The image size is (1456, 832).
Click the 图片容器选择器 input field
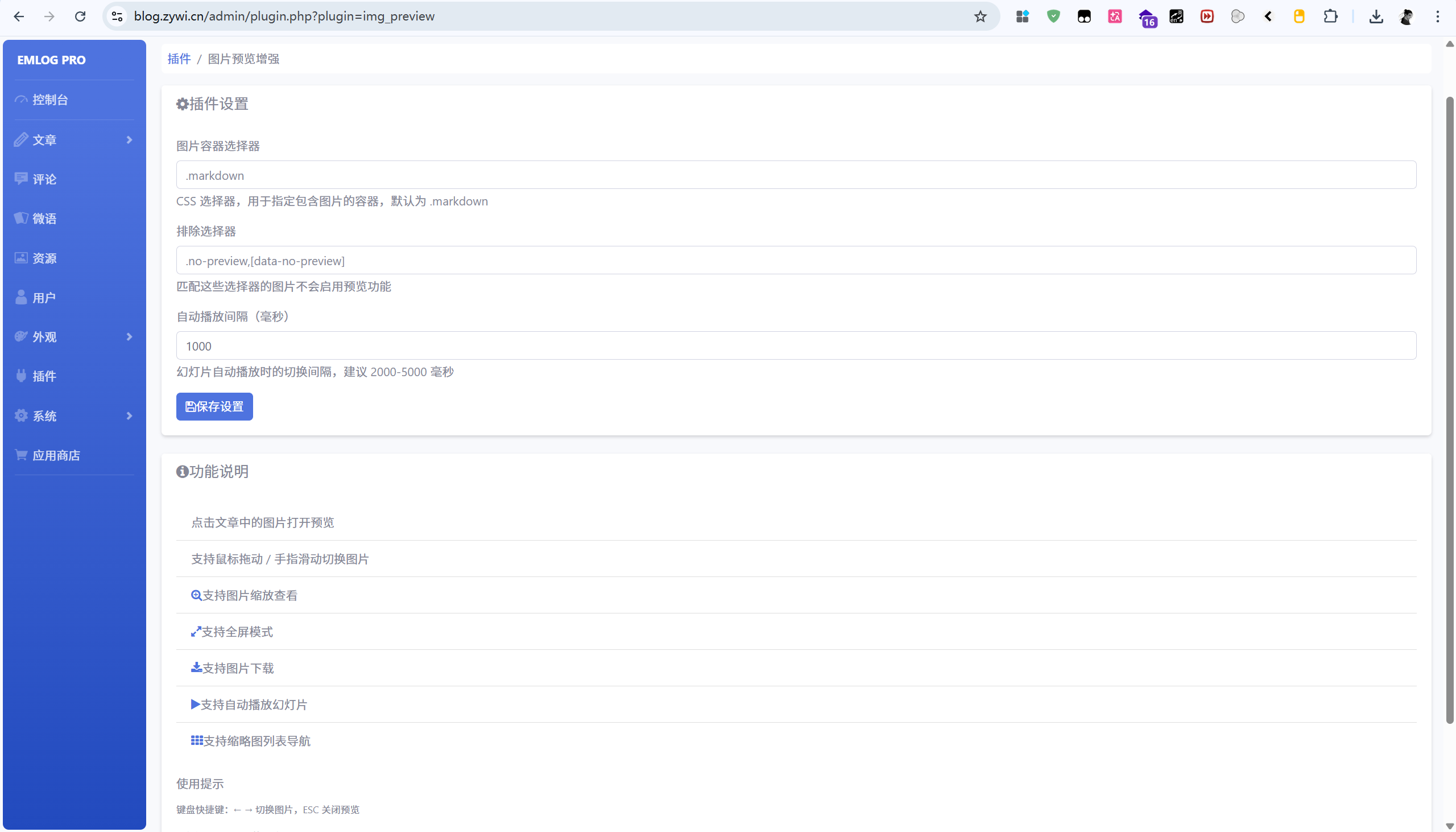[796, 175]
